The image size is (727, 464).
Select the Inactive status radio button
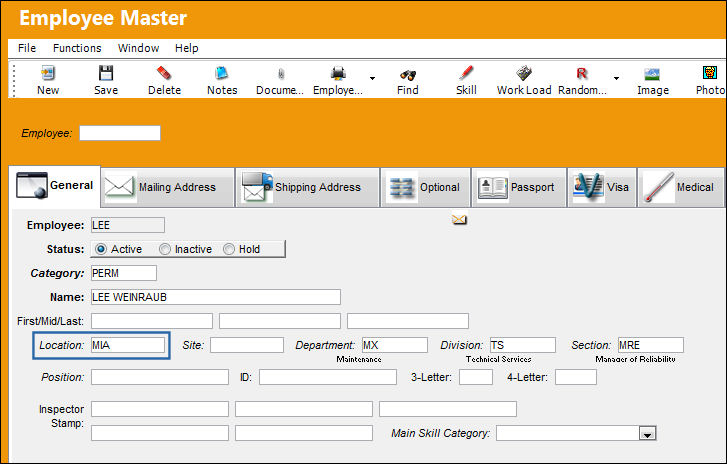[165, 249]
